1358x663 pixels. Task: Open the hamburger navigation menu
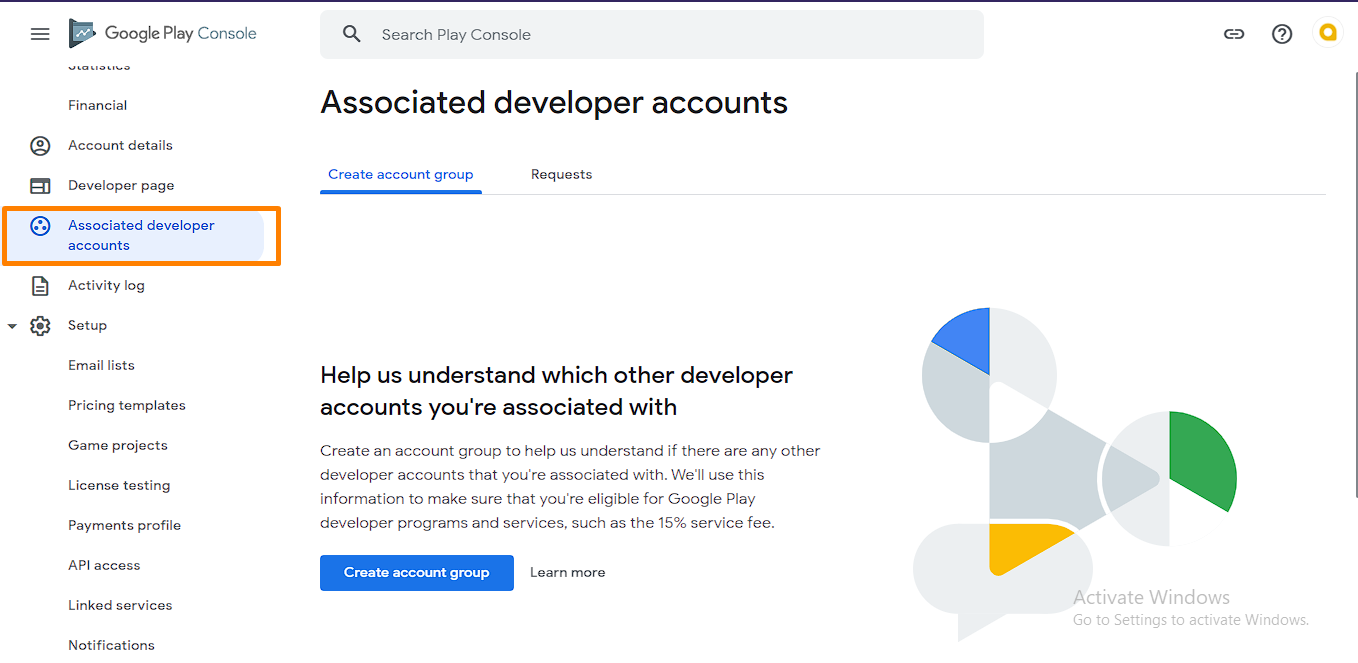pyautogui.click(x=40, y=34)
